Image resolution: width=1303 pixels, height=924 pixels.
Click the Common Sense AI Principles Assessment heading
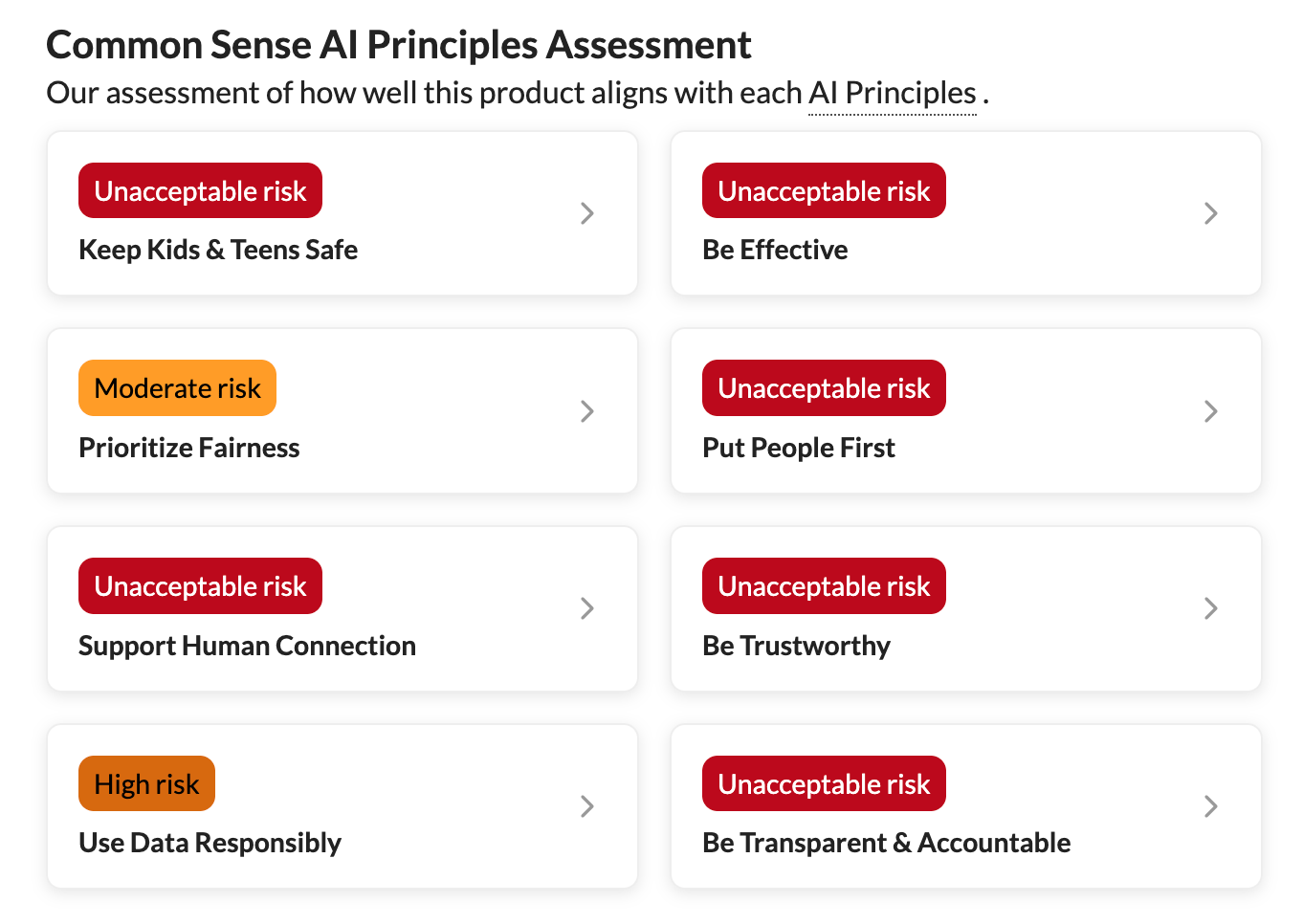[x=399, y=45]
